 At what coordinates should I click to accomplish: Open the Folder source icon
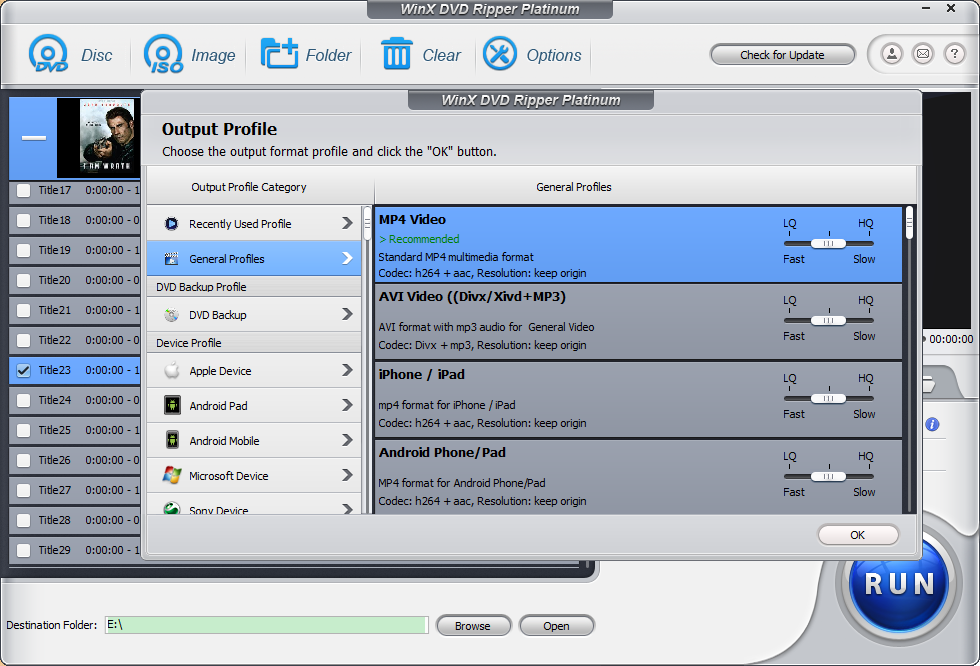coord(279,54)
